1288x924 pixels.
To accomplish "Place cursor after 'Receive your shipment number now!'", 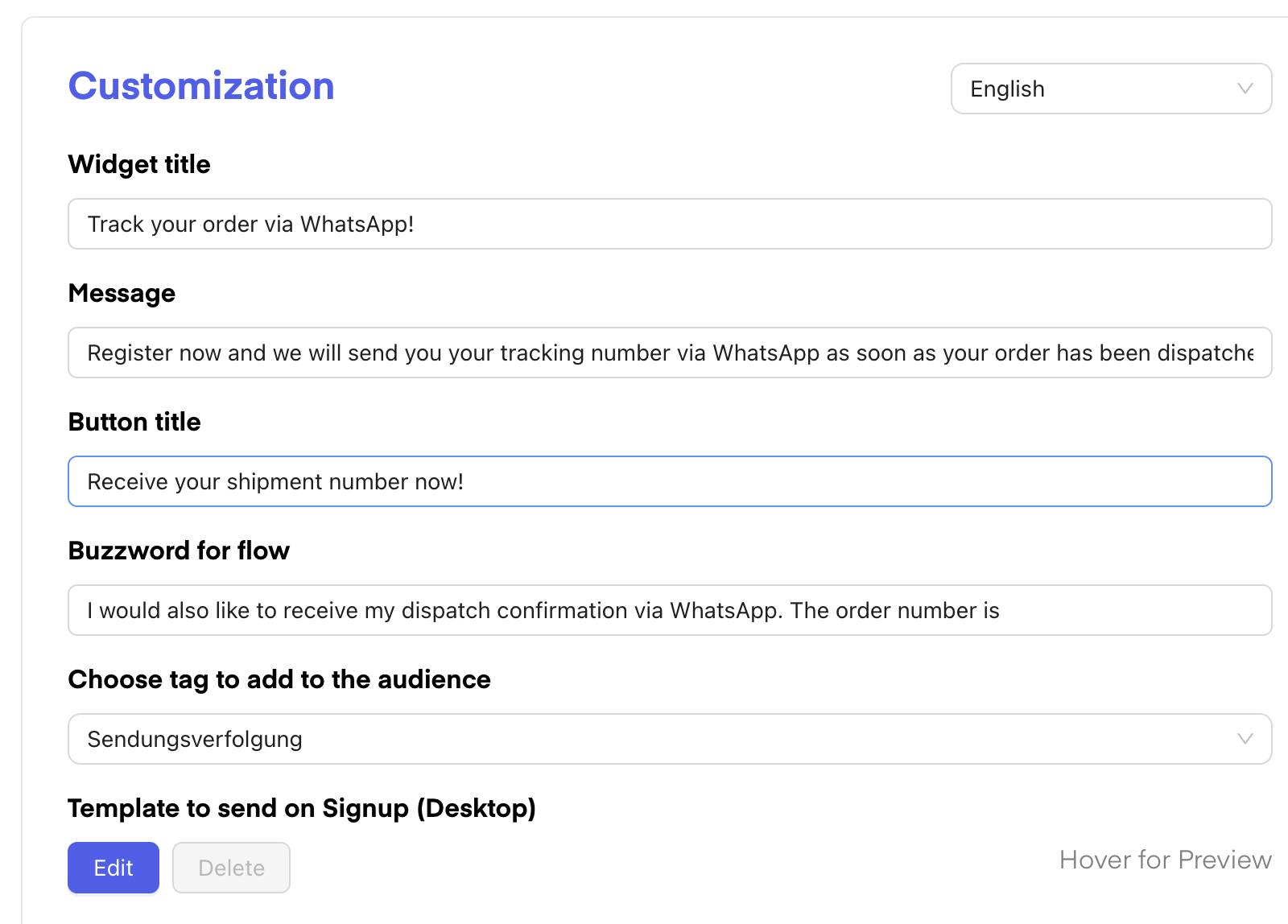I will (x=465, y=481).
